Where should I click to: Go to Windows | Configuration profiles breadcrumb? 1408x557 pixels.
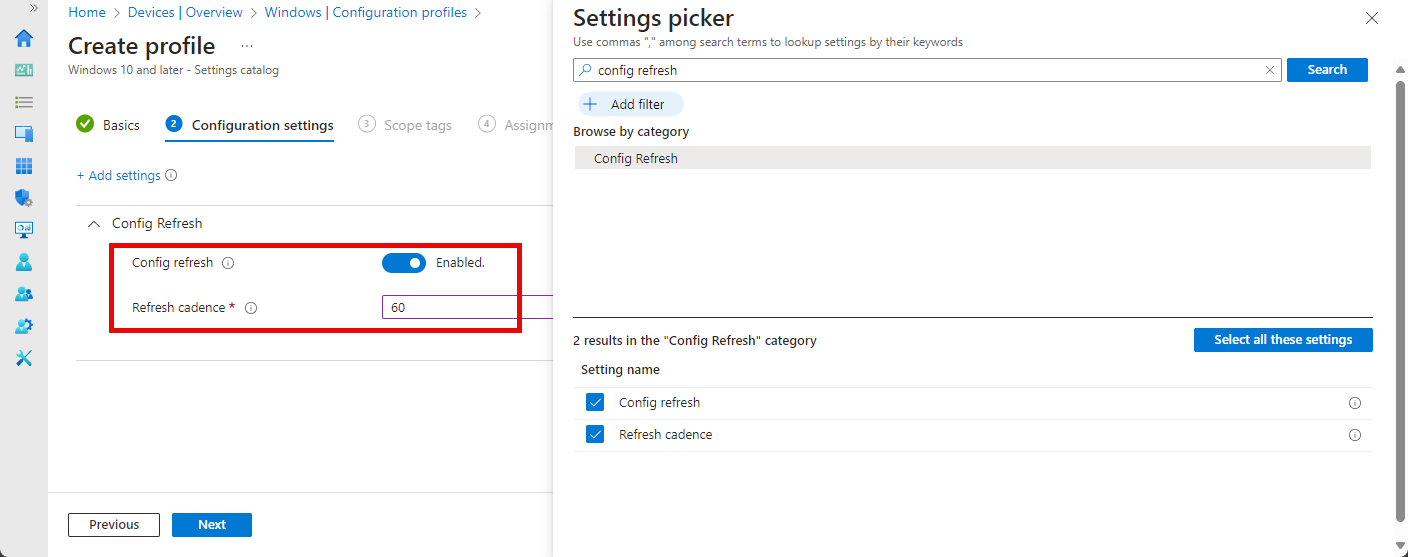(x=366, y=13)
